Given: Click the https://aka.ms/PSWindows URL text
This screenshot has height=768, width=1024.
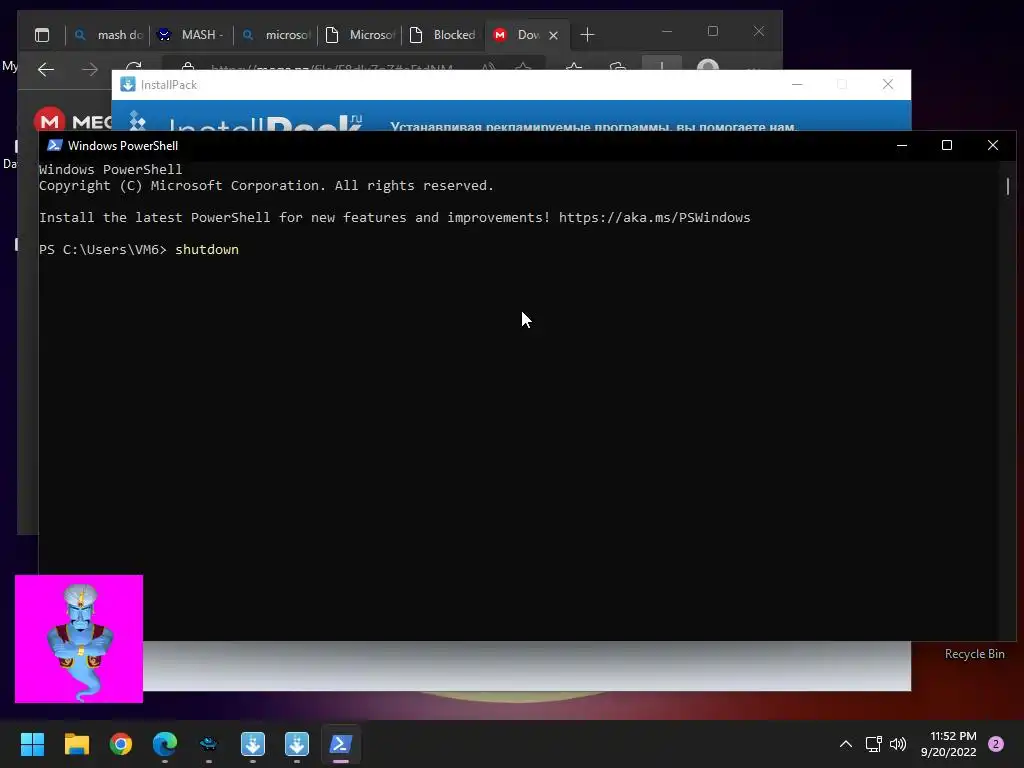Looking at the screenshot, I should pos(654,217).
